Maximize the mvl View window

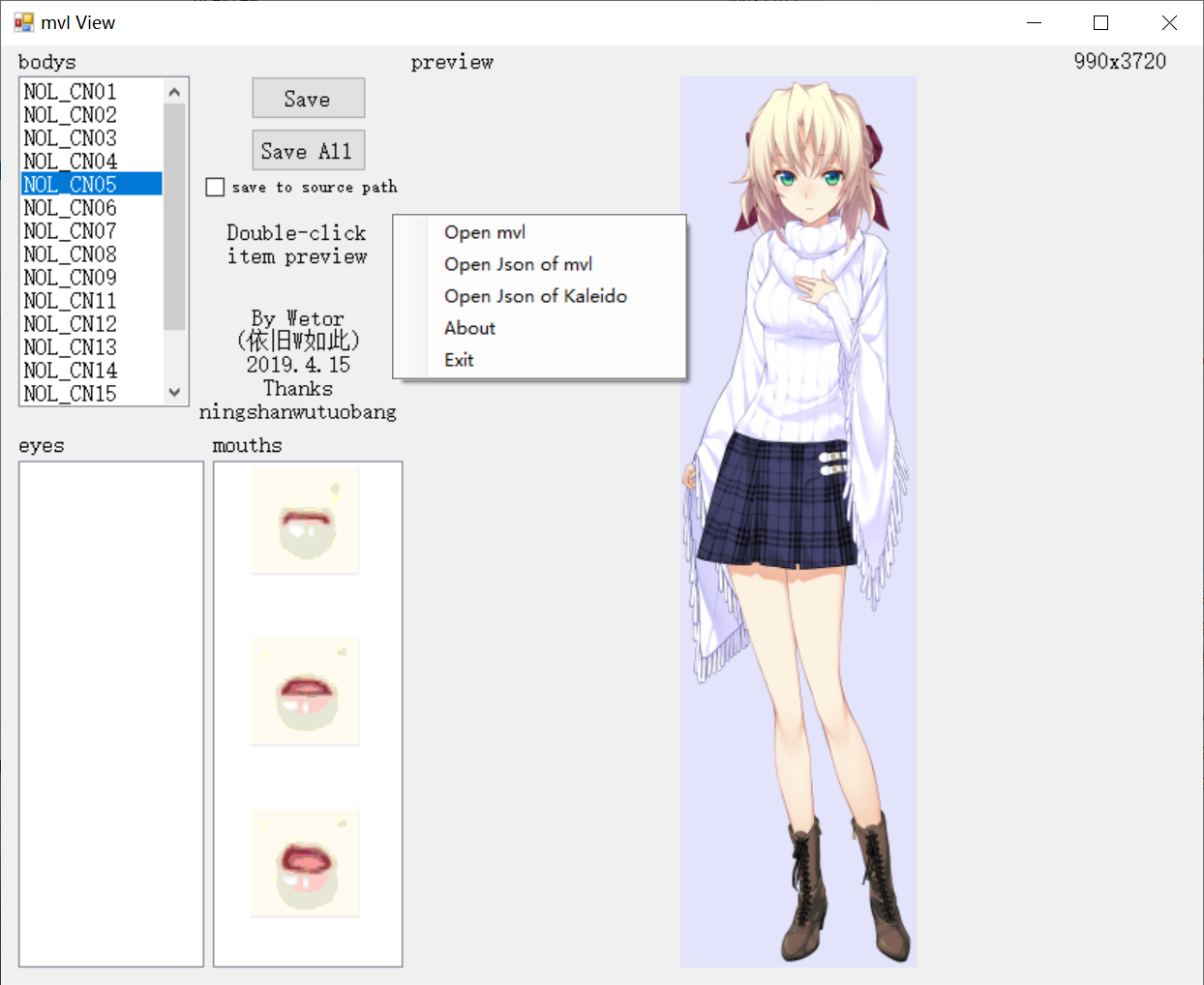coord(1100,22)
